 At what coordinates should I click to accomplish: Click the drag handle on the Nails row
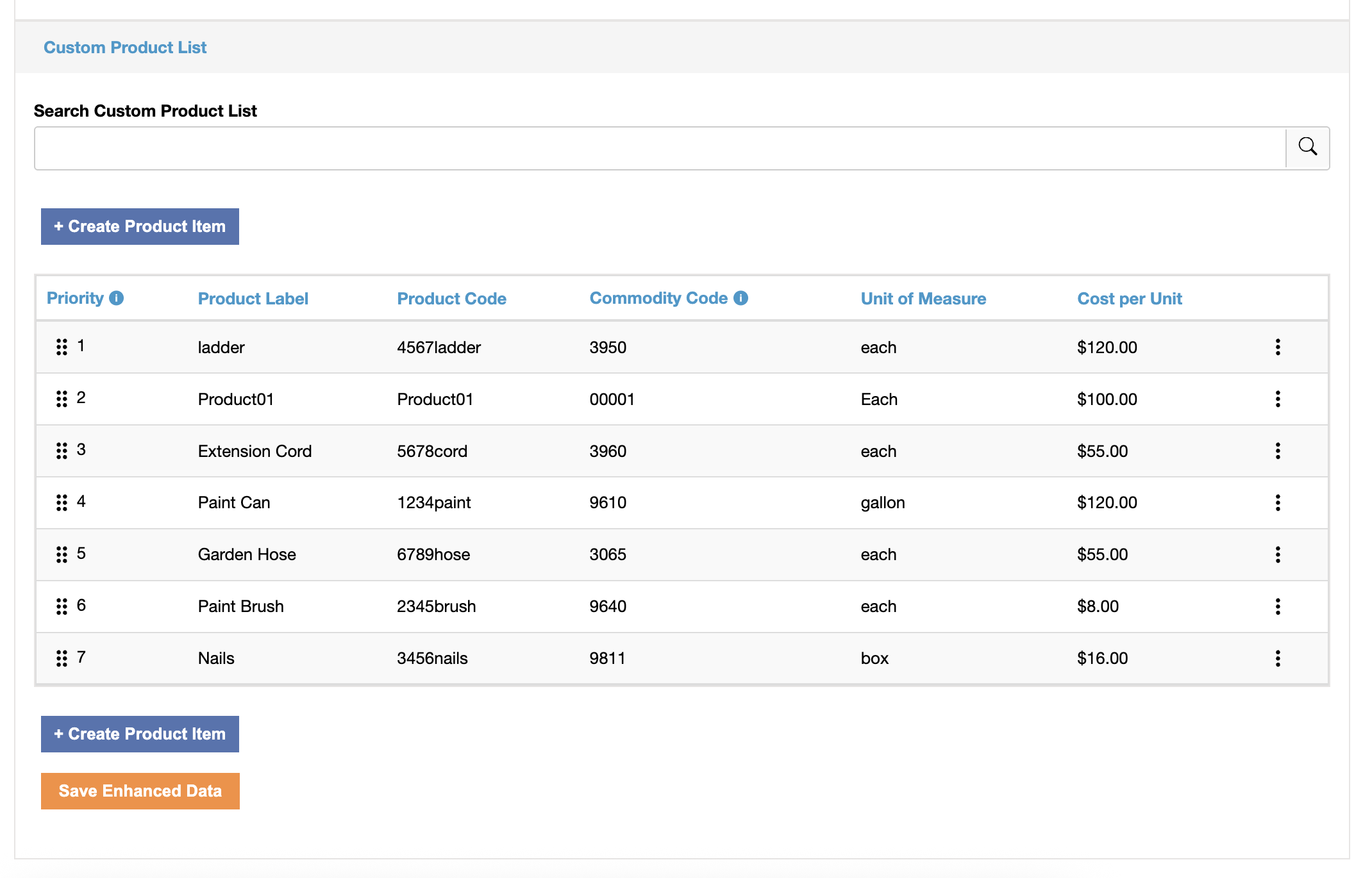(61, 658)
